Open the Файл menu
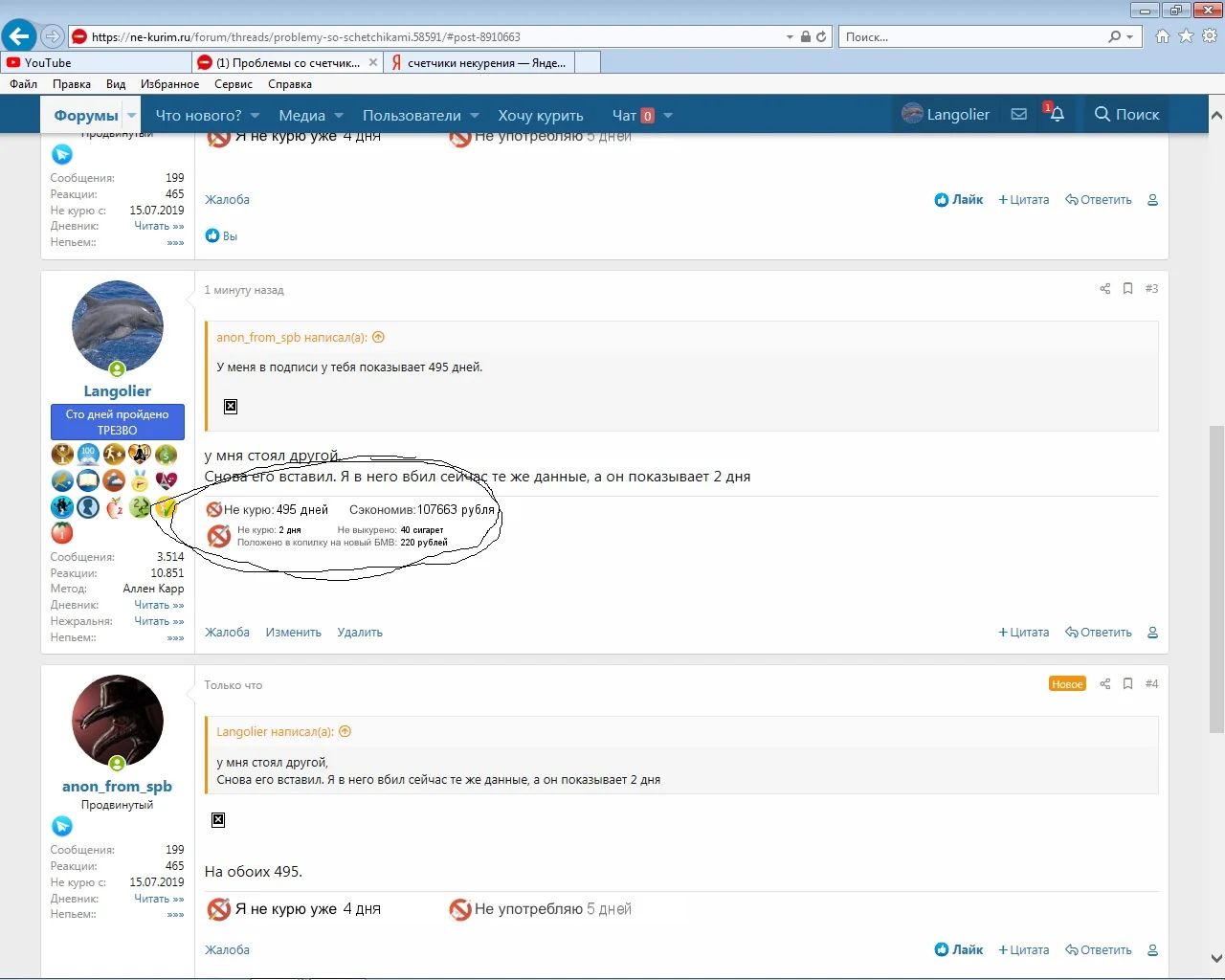The image size is (1225, 980). click(23, 84)
